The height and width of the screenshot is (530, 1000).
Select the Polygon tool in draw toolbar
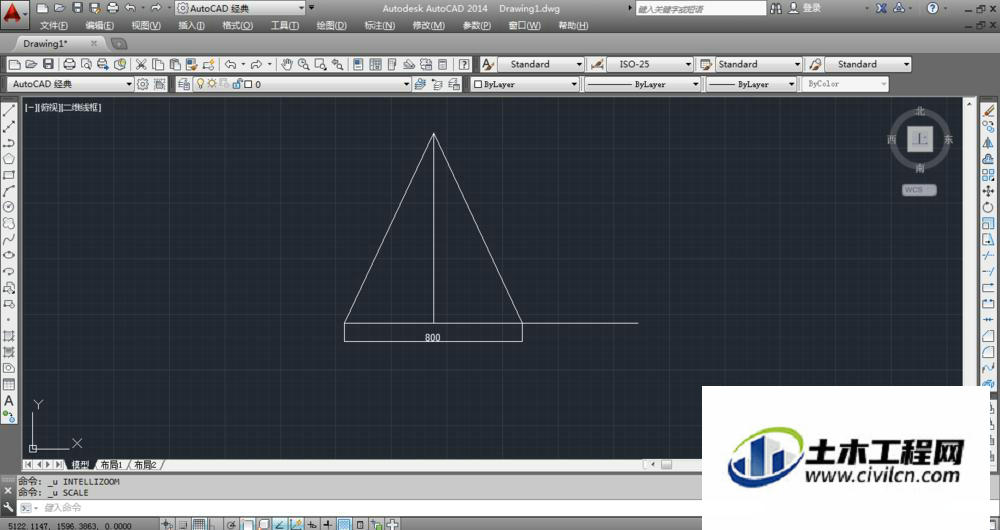[x=9, y=159]
